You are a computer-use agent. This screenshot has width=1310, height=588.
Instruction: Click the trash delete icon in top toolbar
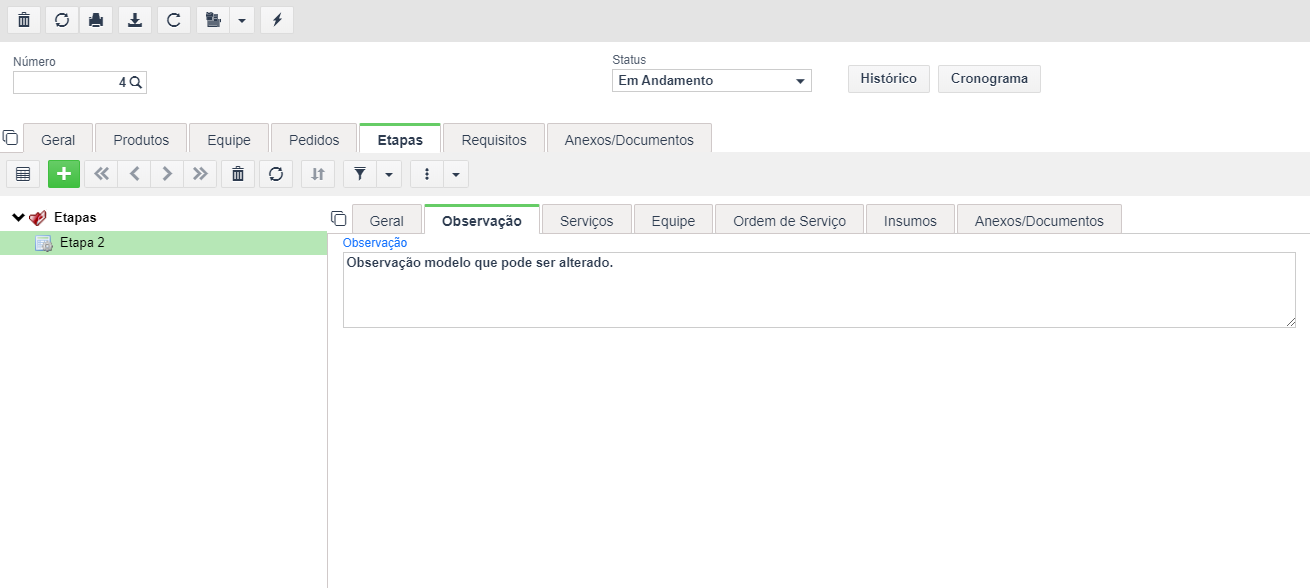point(24,20)
